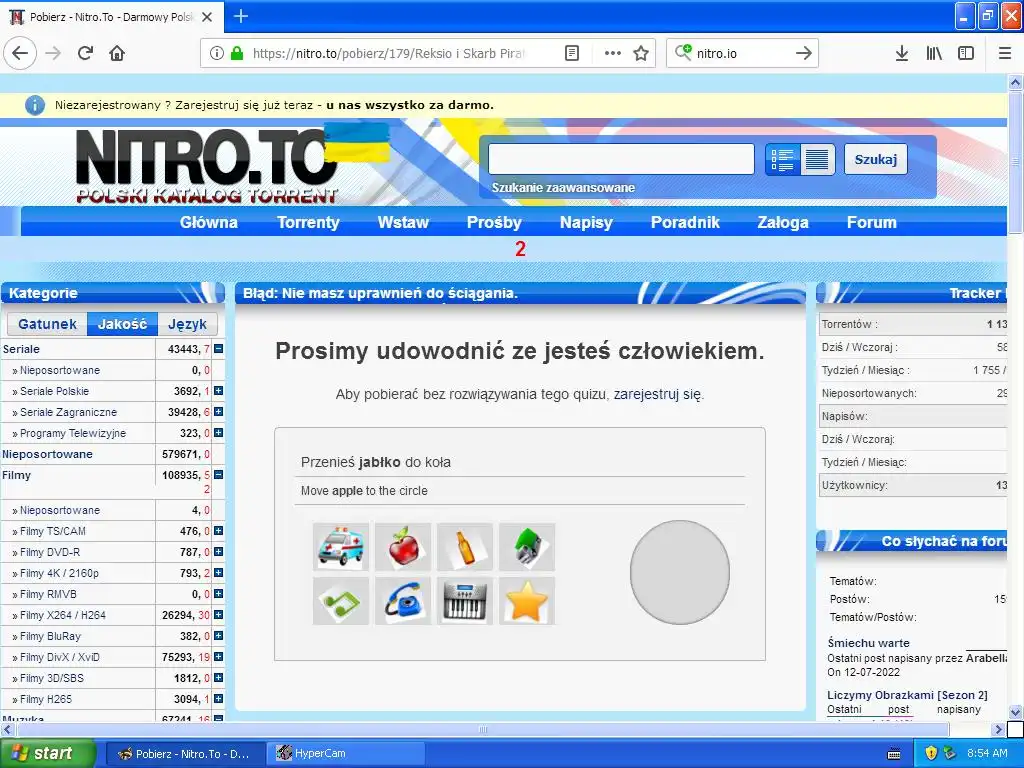Viewport: 1024px width, 768px height.
Task: Pick the red apple captcha icon
Action: pyautogui.click(x=403, y=547)
